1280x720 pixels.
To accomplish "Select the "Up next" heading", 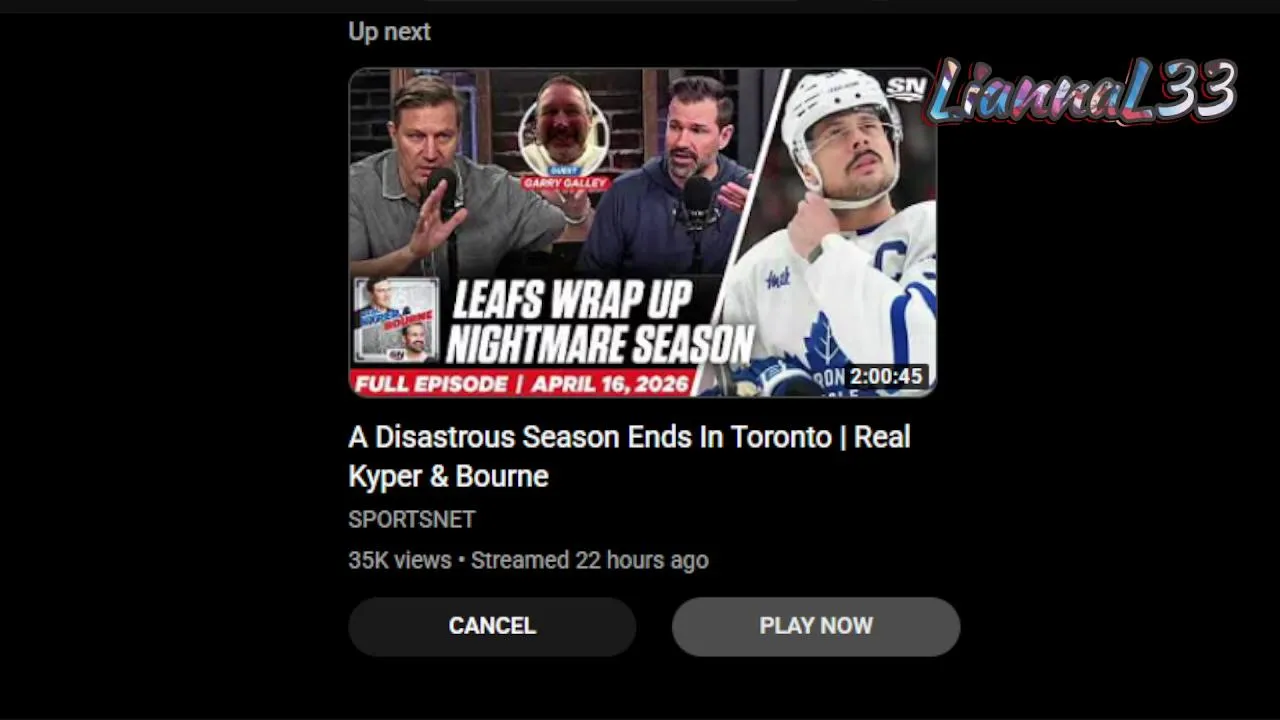I will click(389, 32).
